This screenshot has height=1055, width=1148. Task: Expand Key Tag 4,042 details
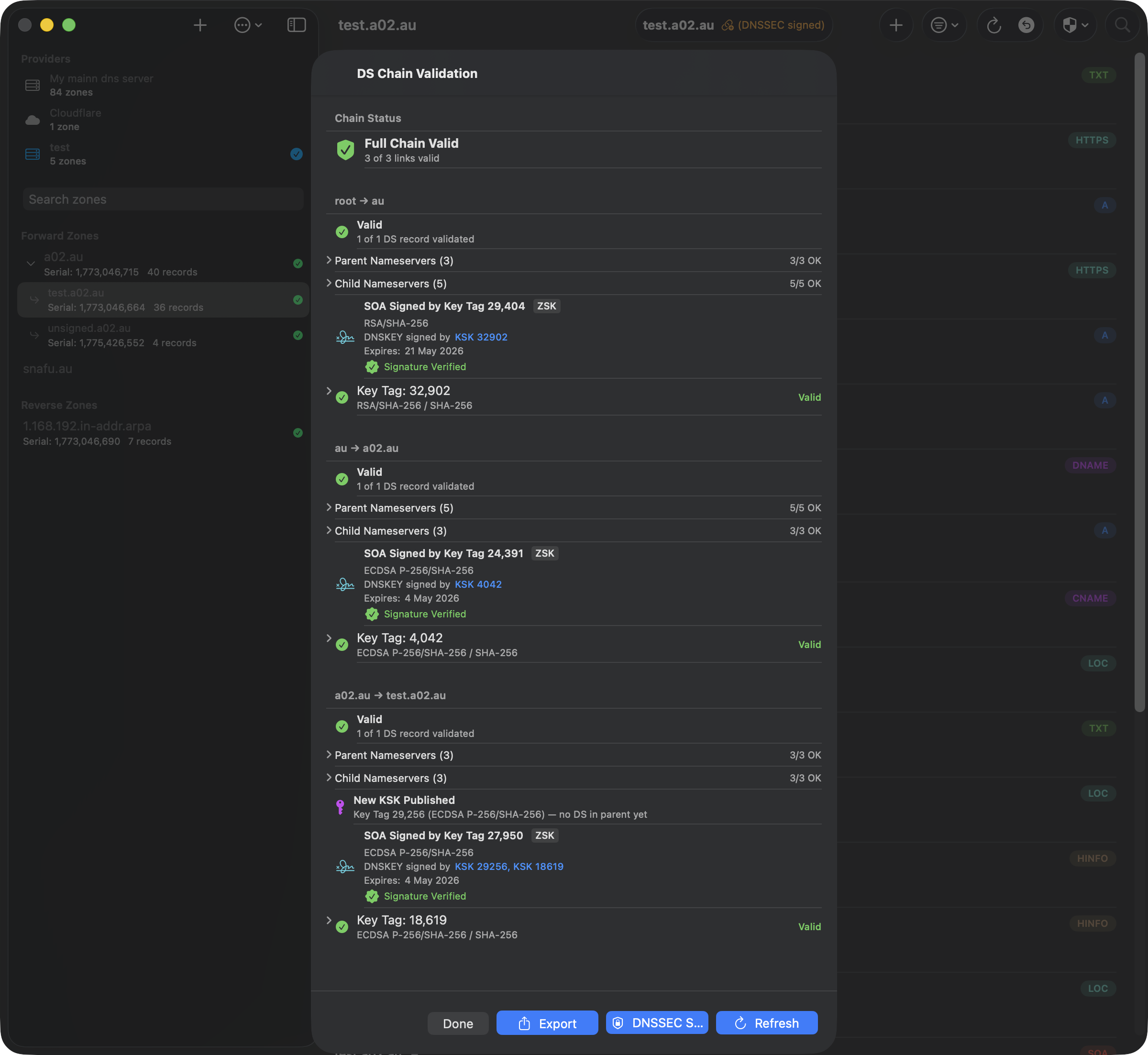click(x=329, y=638)
